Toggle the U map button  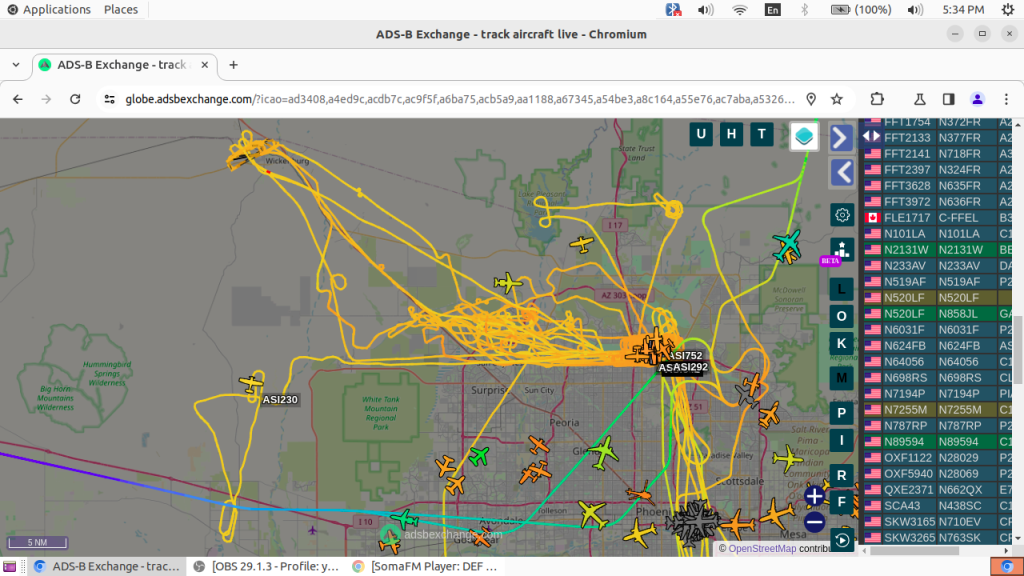(x=701, y=135)
